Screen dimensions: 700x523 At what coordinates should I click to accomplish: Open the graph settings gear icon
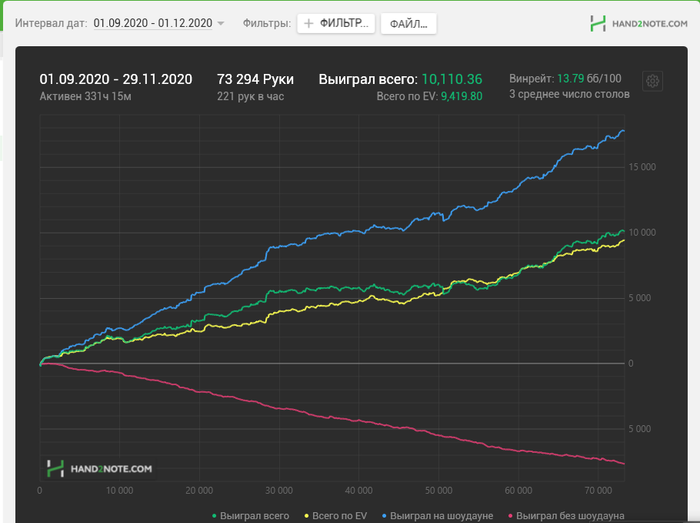click(652, 81)
